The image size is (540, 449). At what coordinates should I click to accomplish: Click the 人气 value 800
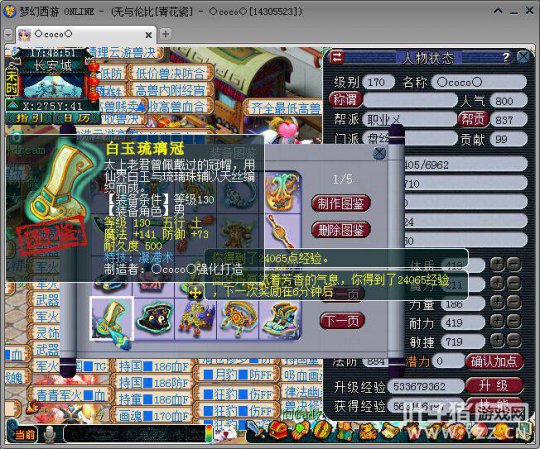click(508, 101)
